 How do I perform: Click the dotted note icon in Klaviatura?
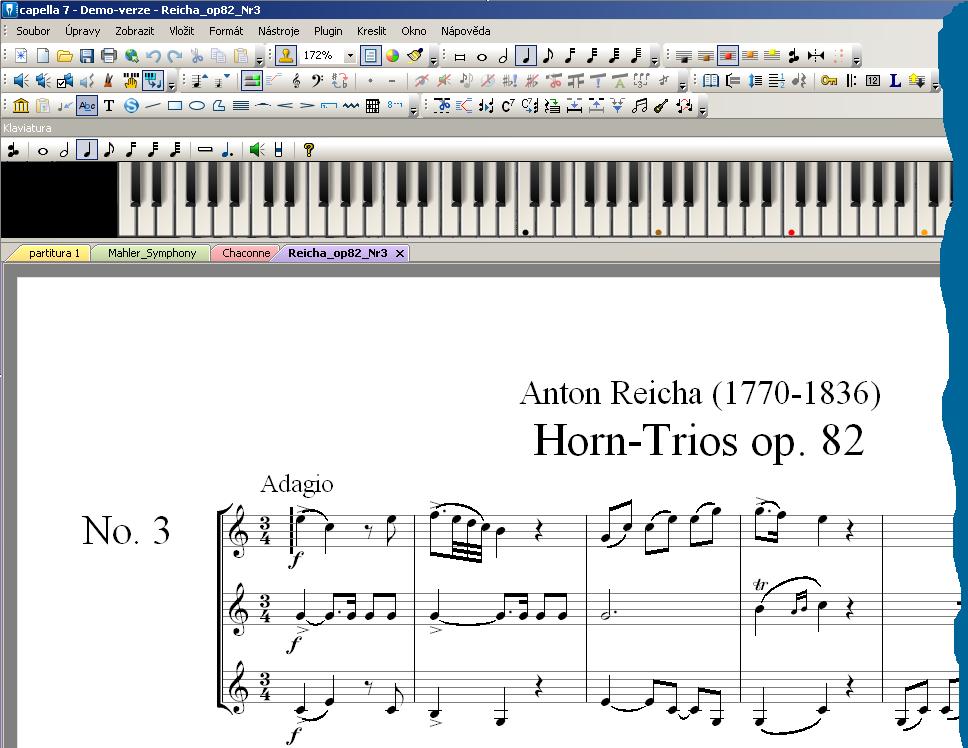pos(227,151)
